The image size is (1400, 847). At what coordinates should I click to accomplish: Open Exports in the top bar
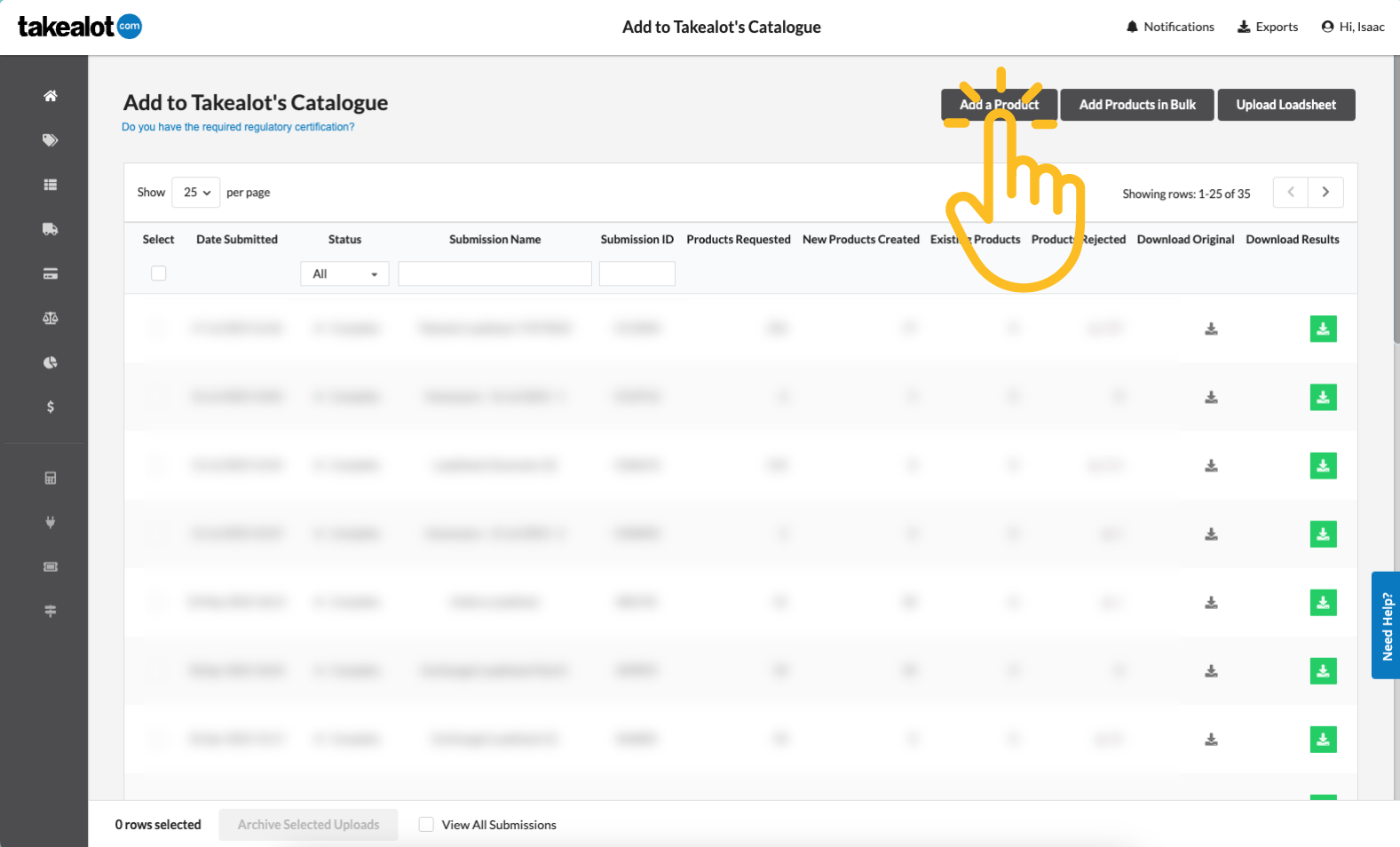[x=1268, y=27]
